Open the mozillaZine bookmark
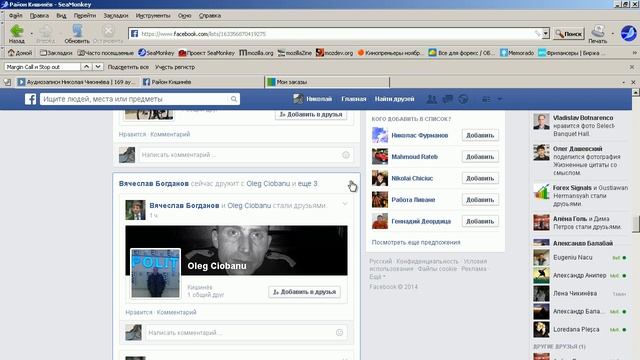 click(295, 53)
